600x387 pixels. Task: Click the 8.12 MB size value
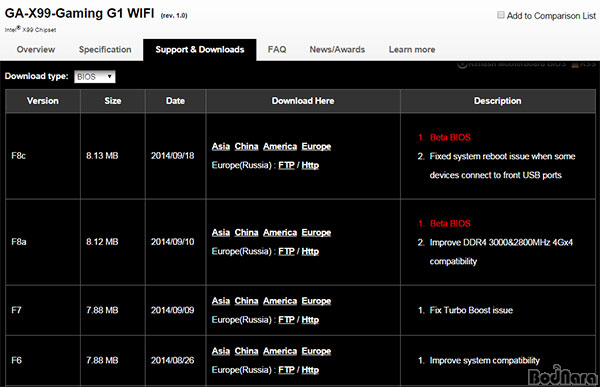coord(102,242)
